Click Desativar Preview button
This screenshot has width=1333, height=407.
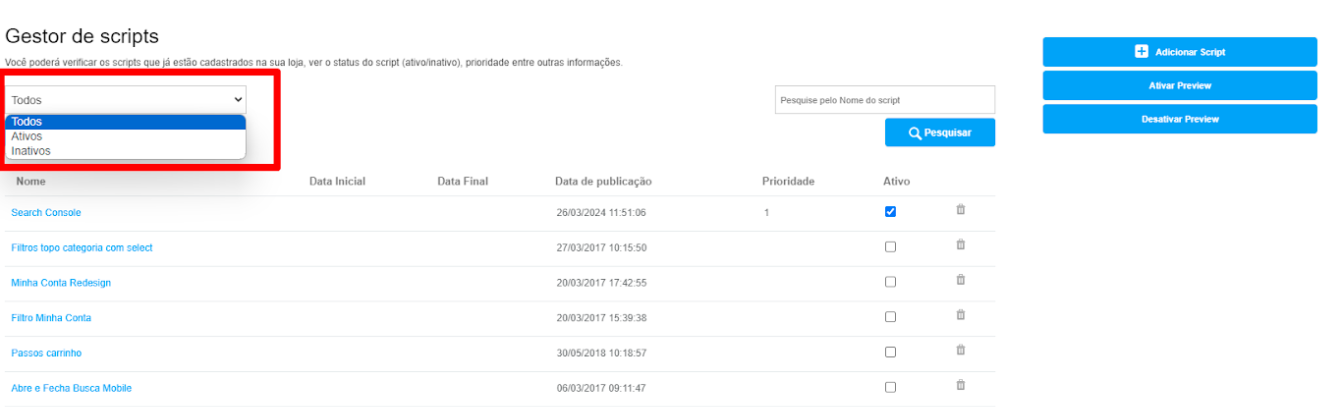pyautogui.click(x=1180, y=119)
